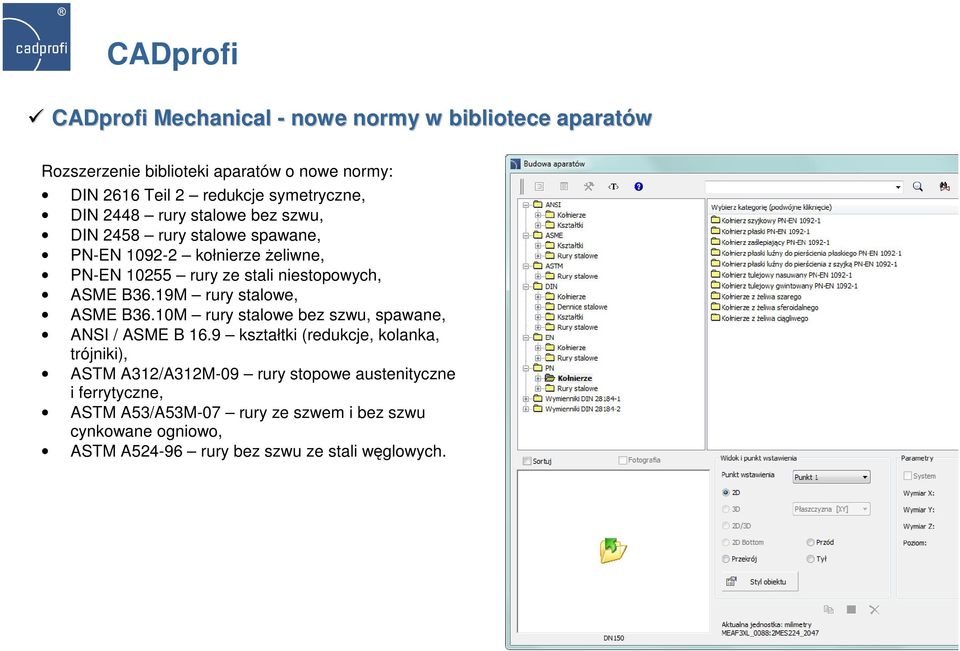This screenshot has width=960, height=651.
Task: Click the greyed list-view toolbar icon
Action: click(564, 187)
